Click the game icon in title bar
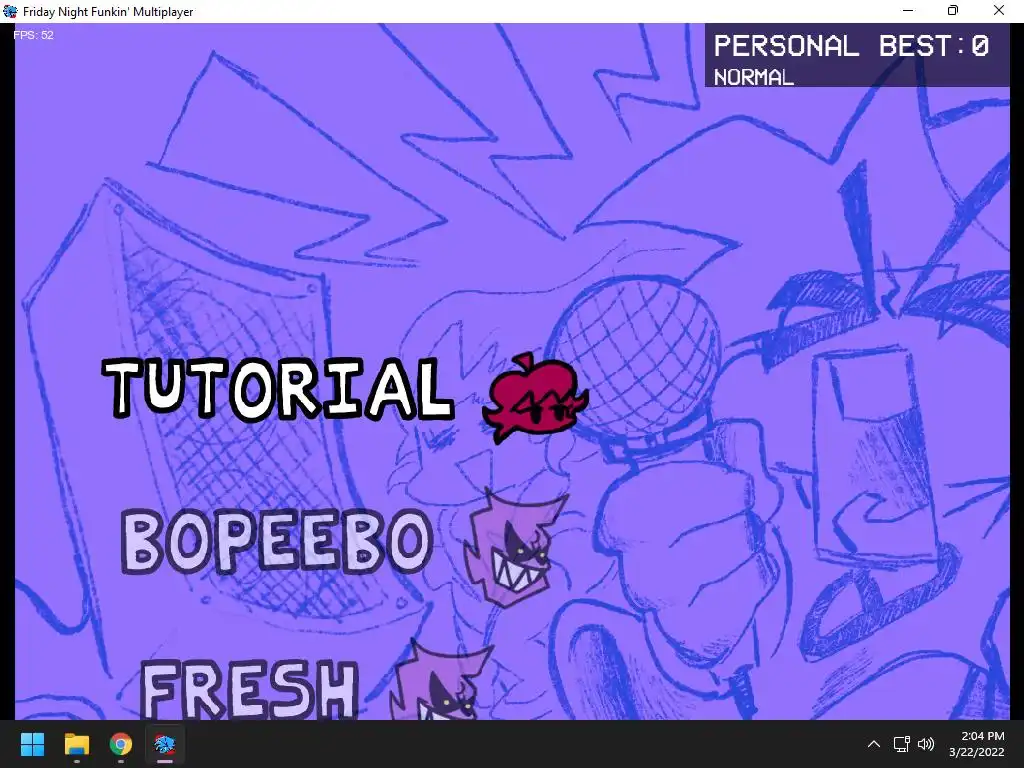The image size is (1024, 768). tap(10, 11)
